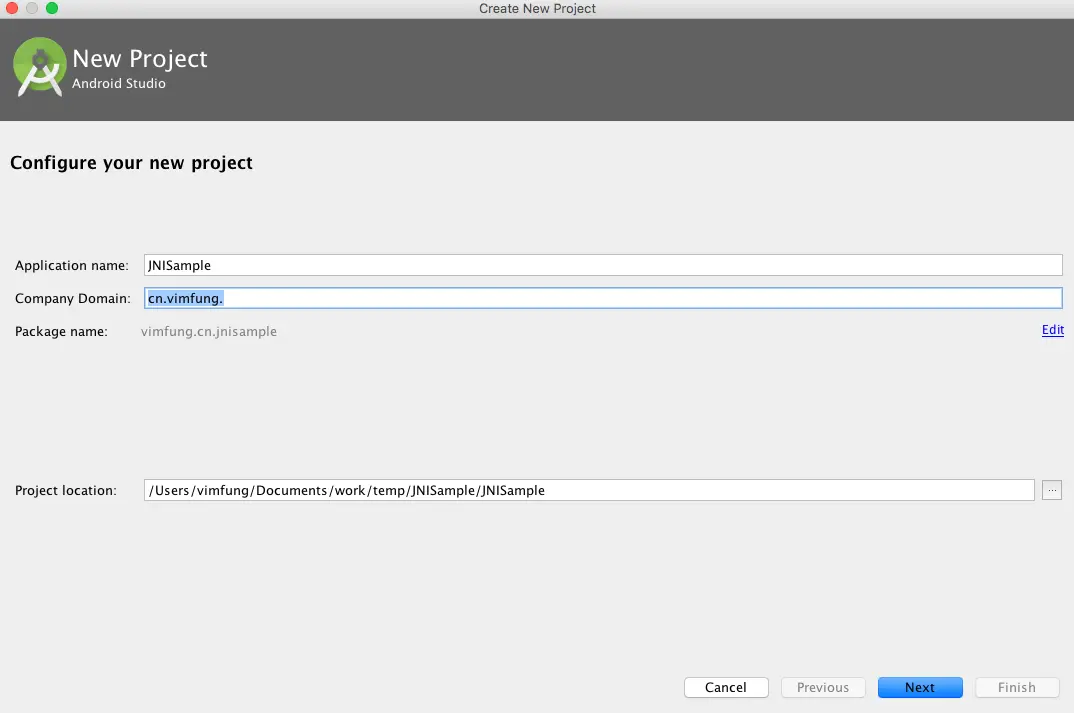Focus the Company Domain input field

pyautogui.click(x=603, y=298)
